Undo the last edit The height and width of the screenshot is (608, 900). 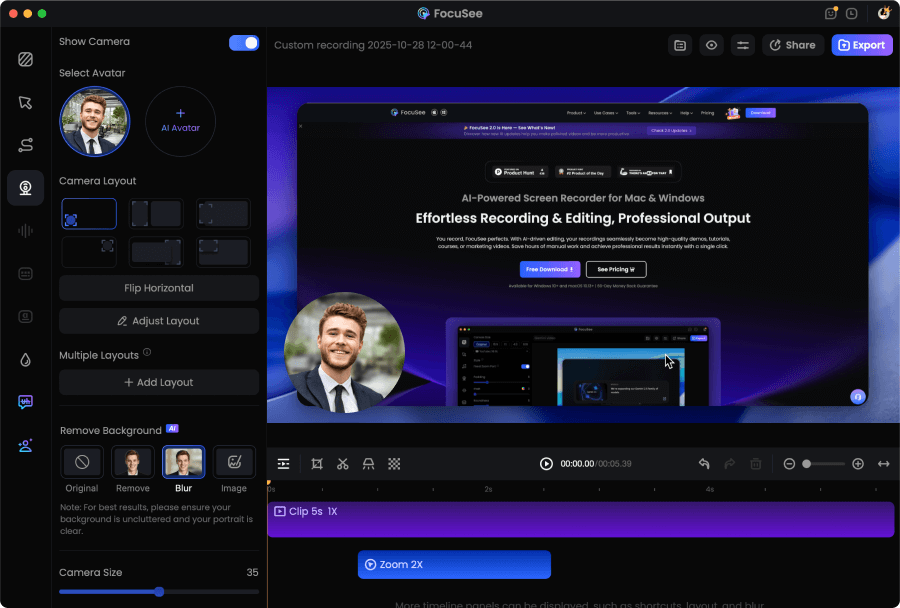(x=704, y=464)
